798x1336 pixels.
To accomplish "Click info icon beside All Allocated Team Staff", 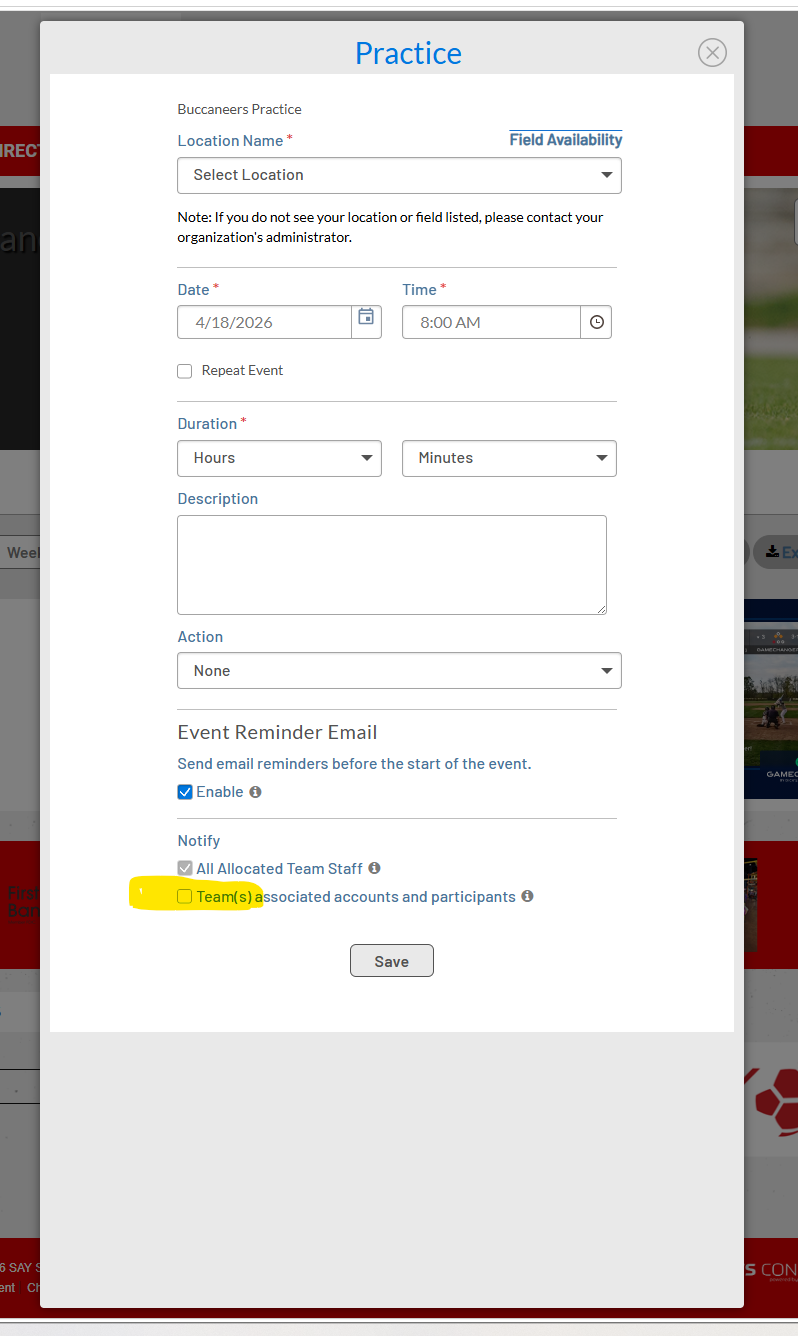I will 374,869.
